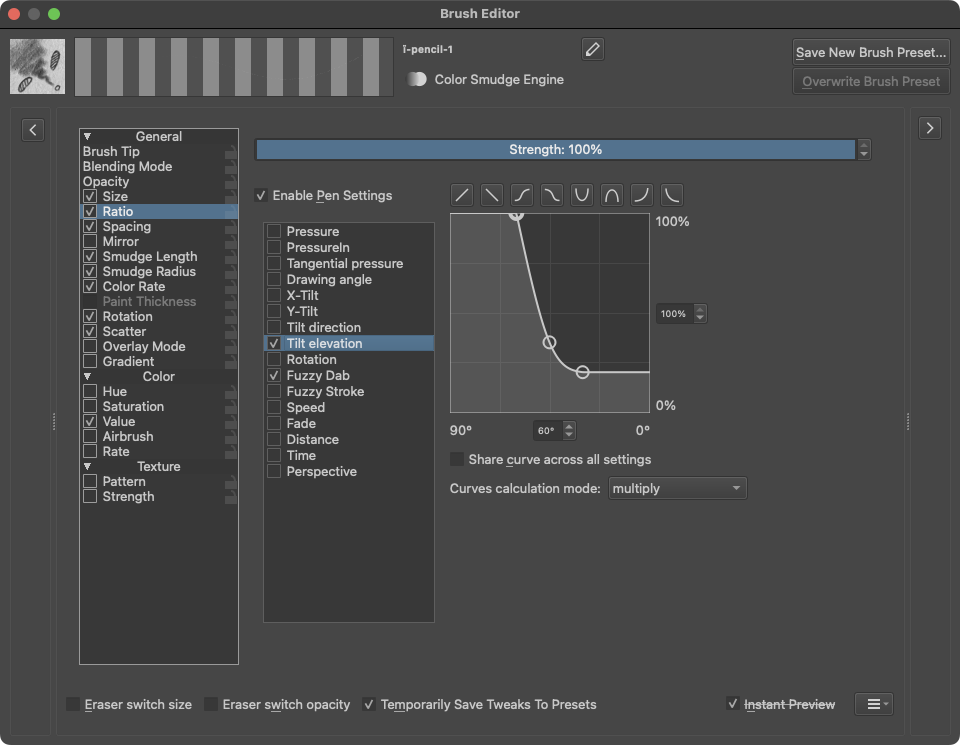Collapse the General category triangle
Viewport: 960px width, 745px height.
tap(88, 136)
